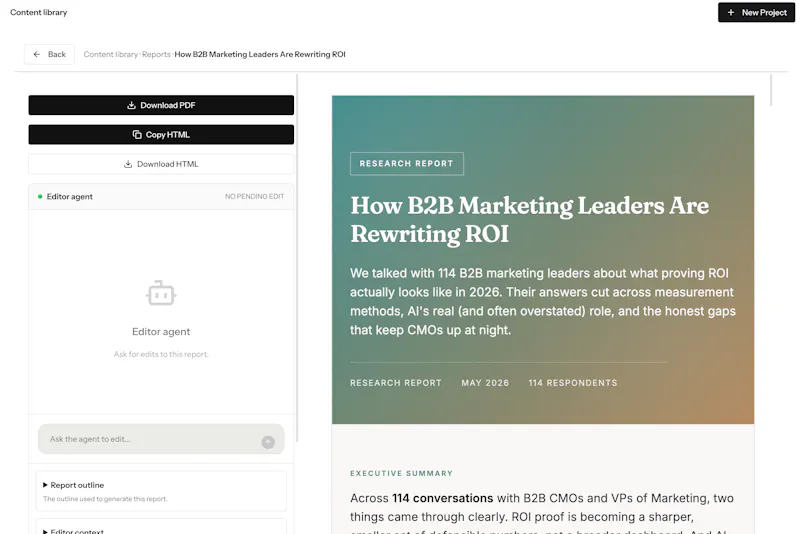Click the Editor agent header label

click(x=70, y=196)
